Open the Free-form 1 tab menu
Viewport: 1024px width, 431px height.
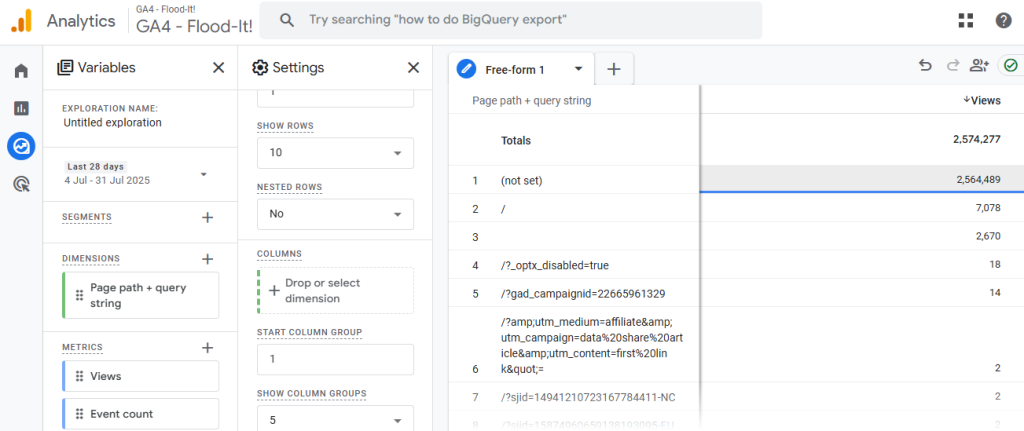pos(578,70)
